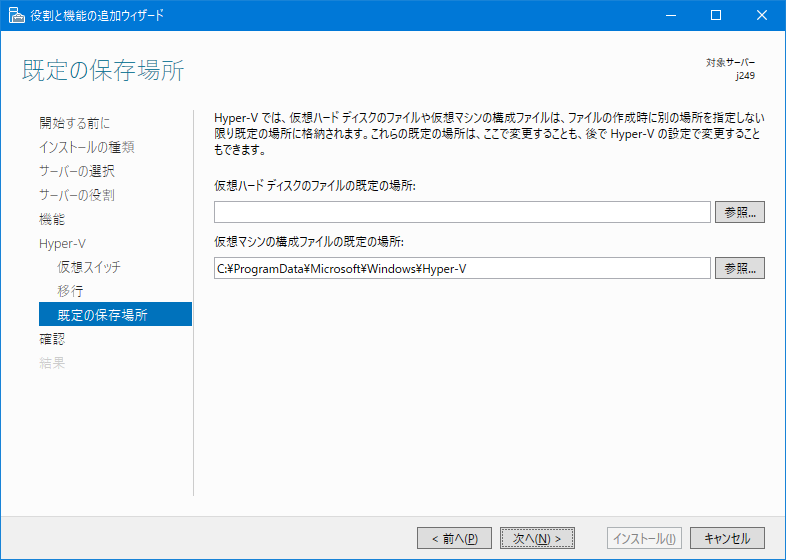Browse for the VM configuration file location
This screenshot has width=786, height=560.
pos(740,268)
